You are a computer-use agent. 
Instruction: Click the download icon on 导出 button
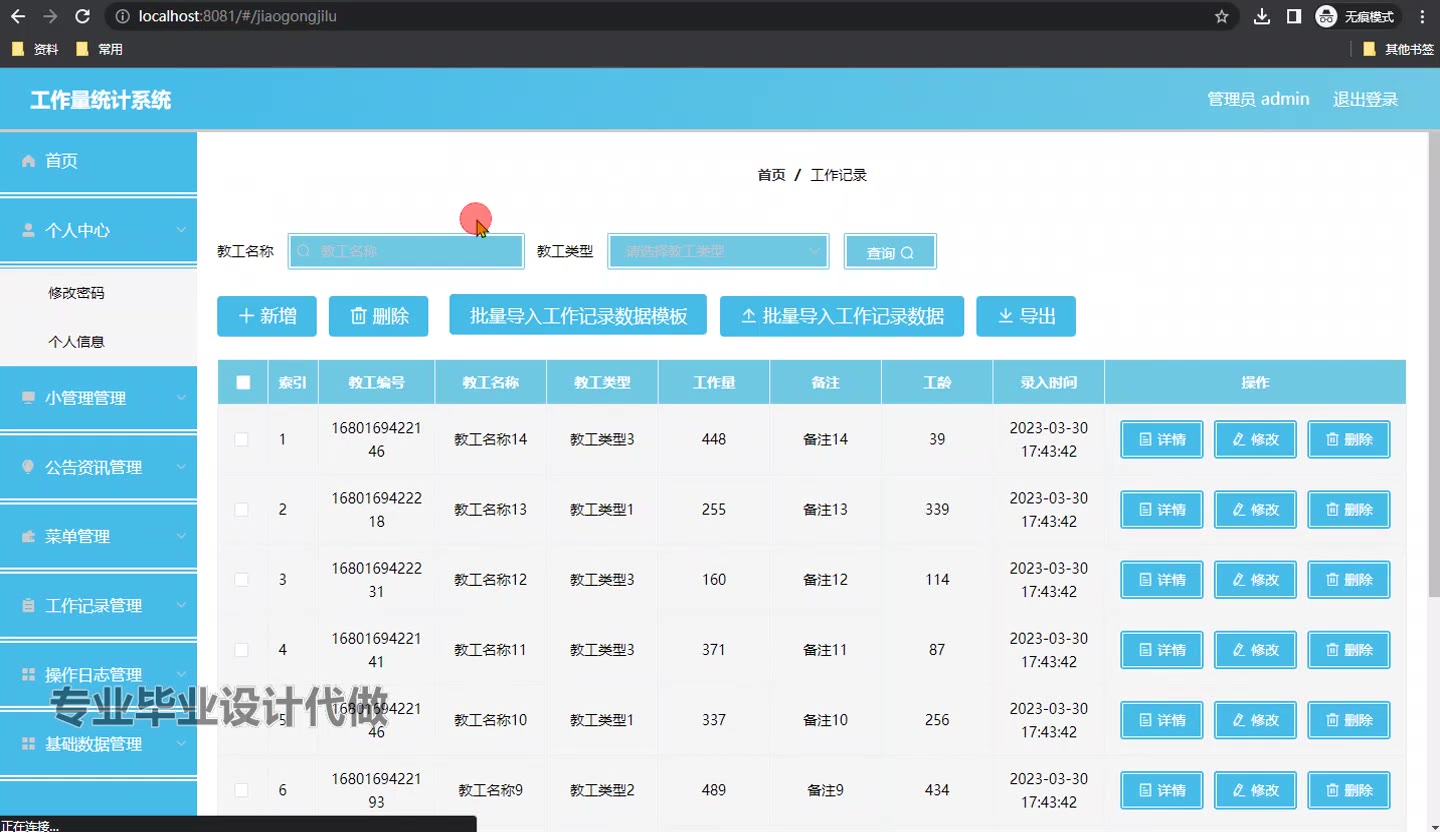(1005, 316)
